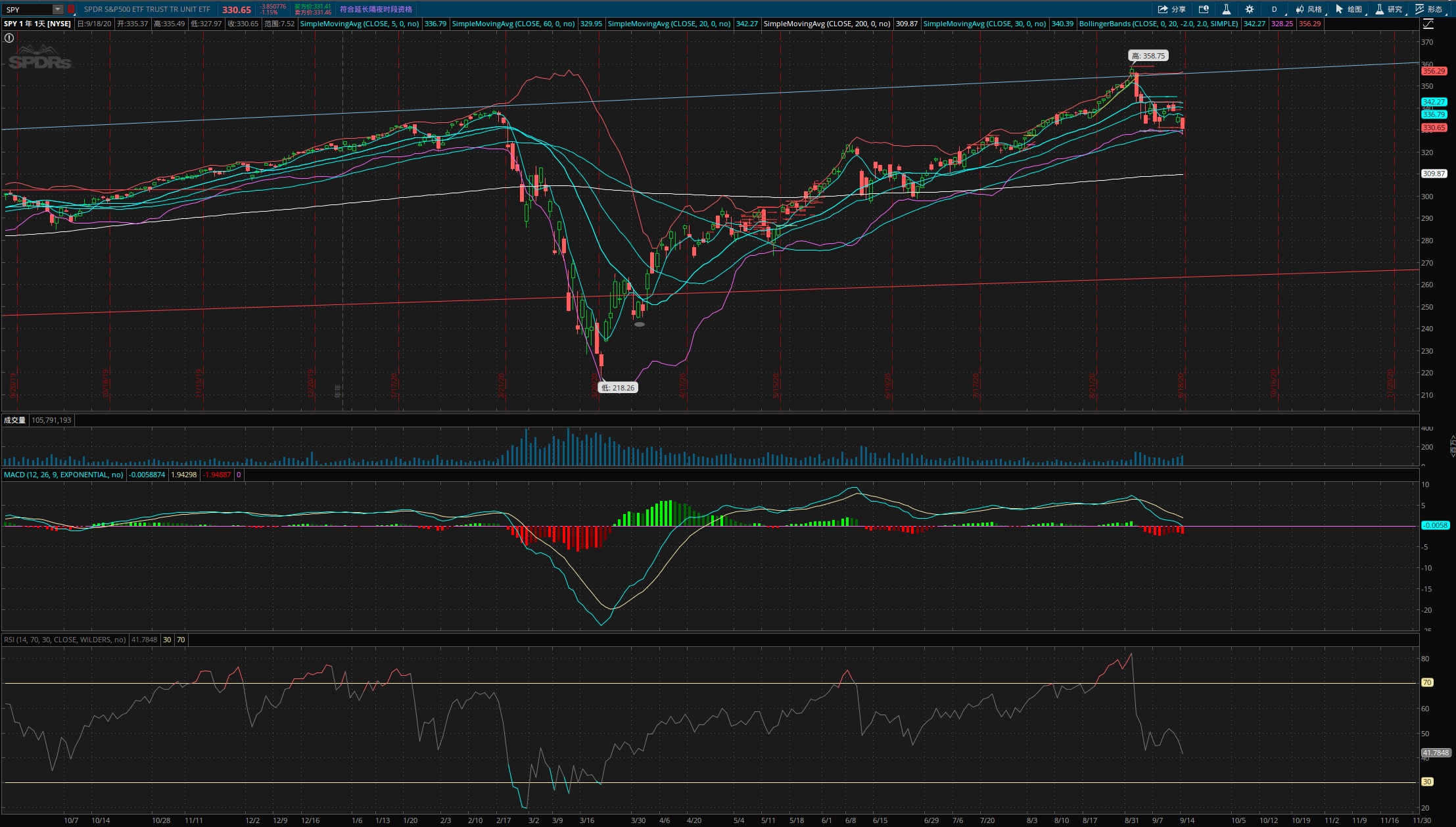
Task: Click SimpleMovingAvg (CLOSE, 30, 0, no) label
Action: point(985,24)
